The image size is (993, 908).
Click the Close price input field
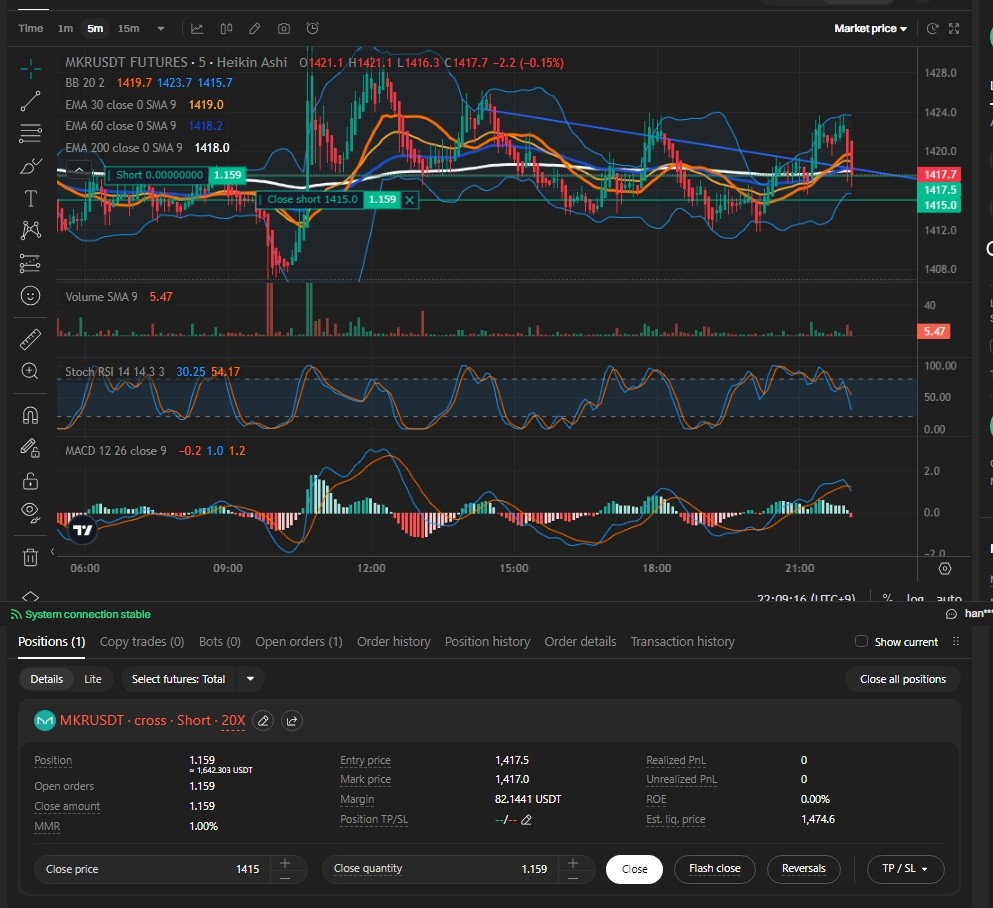point(152,869)
